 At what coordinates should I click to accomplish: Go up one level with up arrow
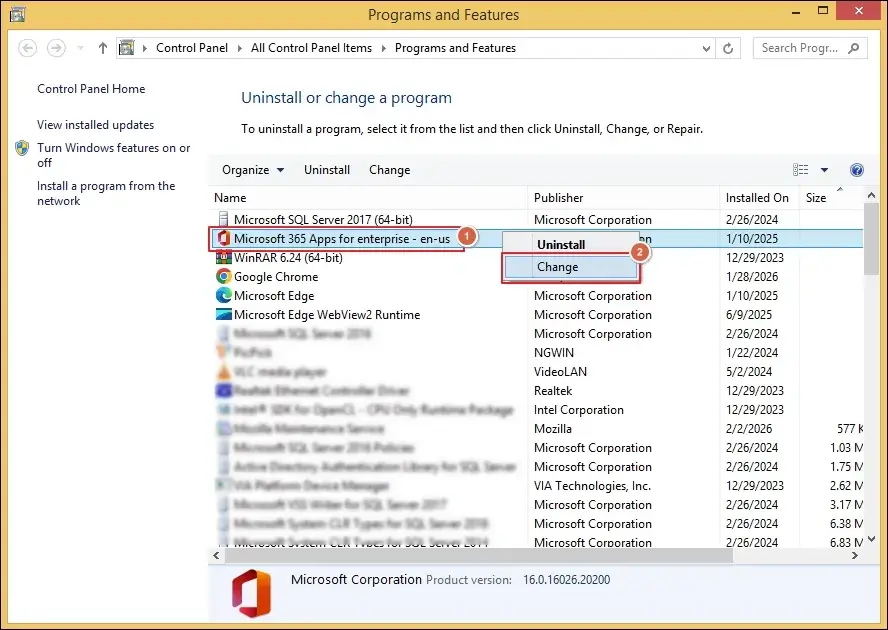point(103,48)
